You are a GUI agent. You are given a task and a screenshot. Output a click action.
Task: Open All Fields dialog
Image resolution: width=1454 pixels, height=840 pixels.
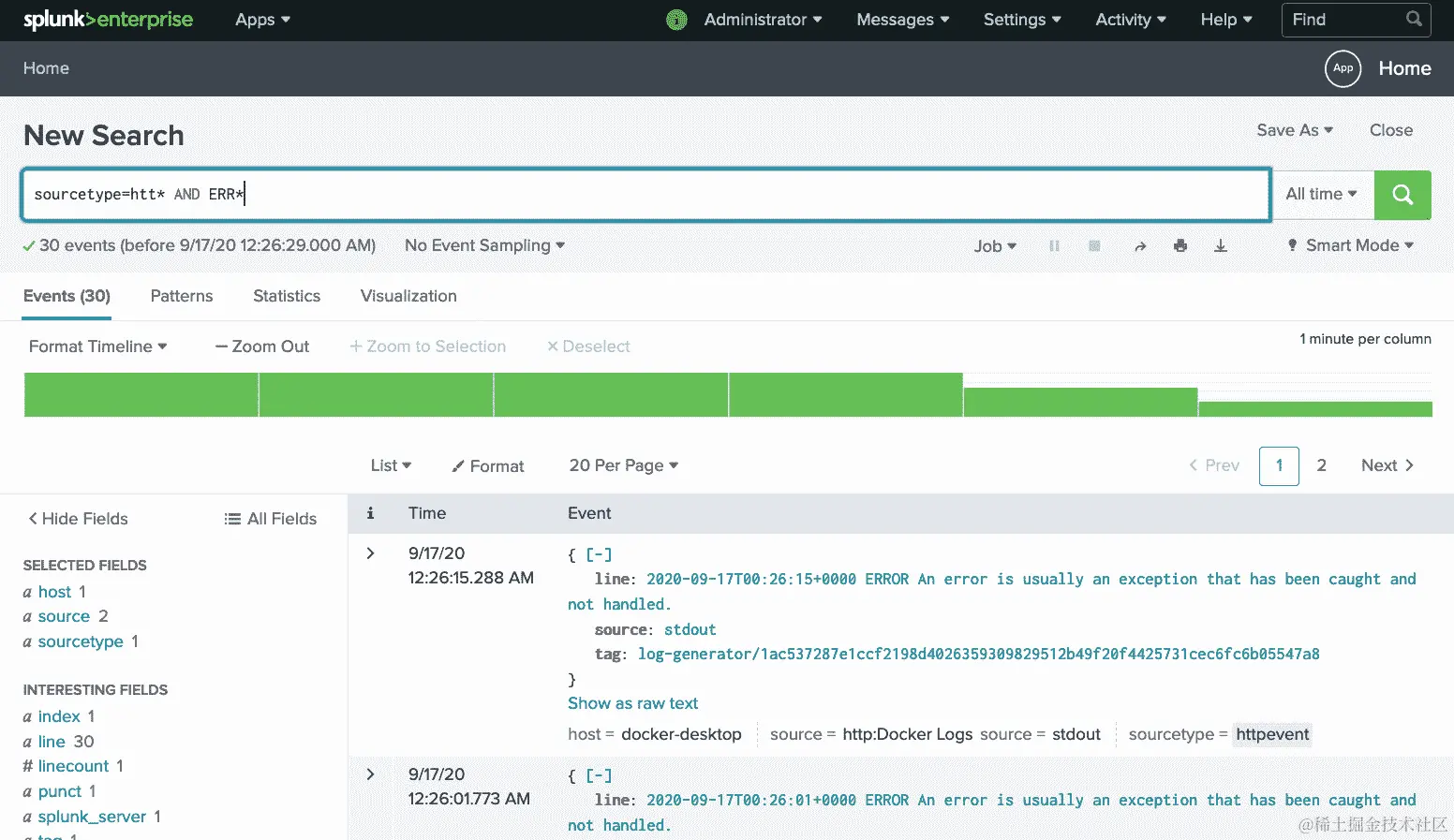click(271, 519)
